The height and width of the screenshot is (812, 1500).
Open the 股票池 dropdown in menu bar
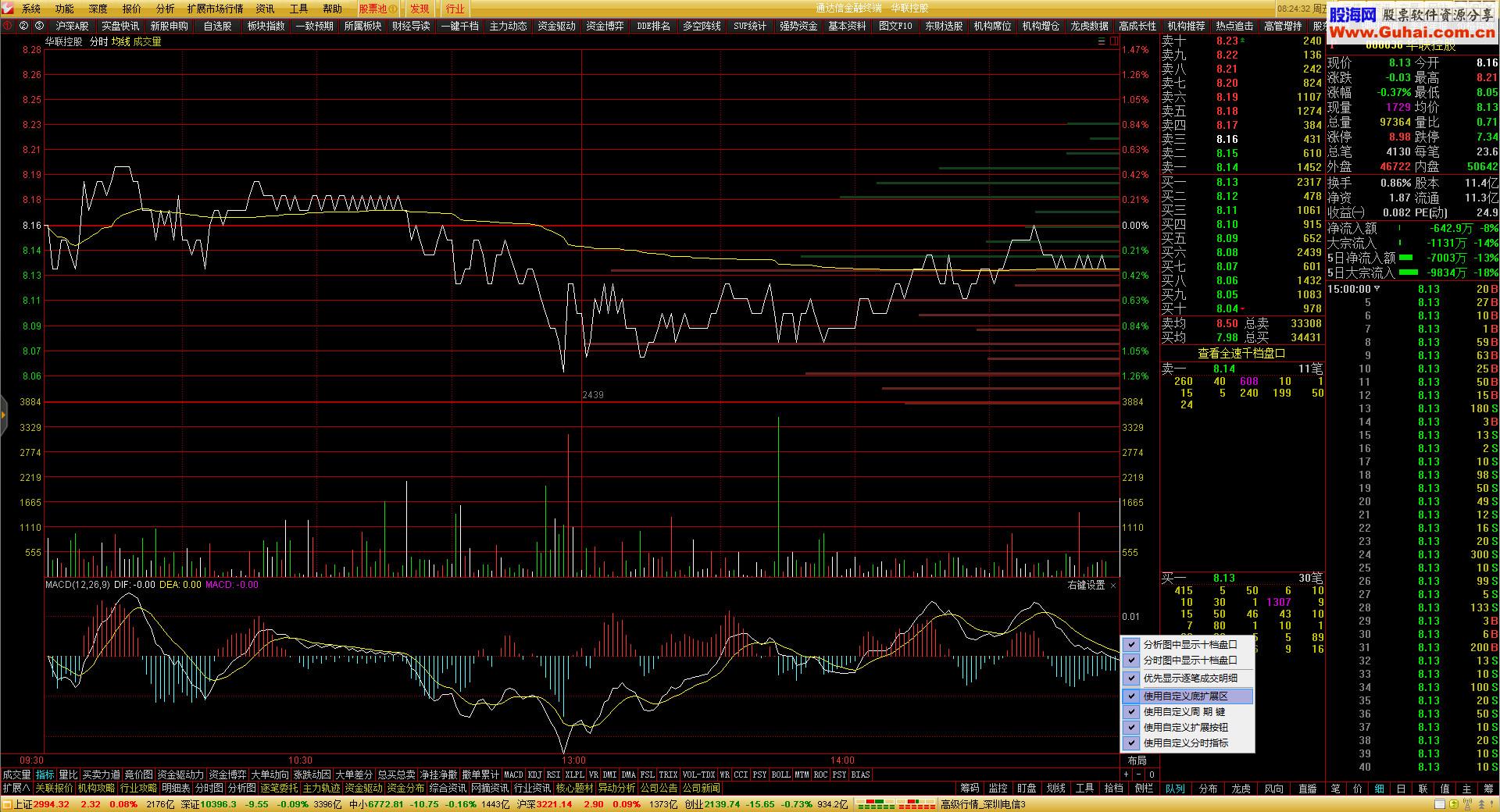click(378, 9)
